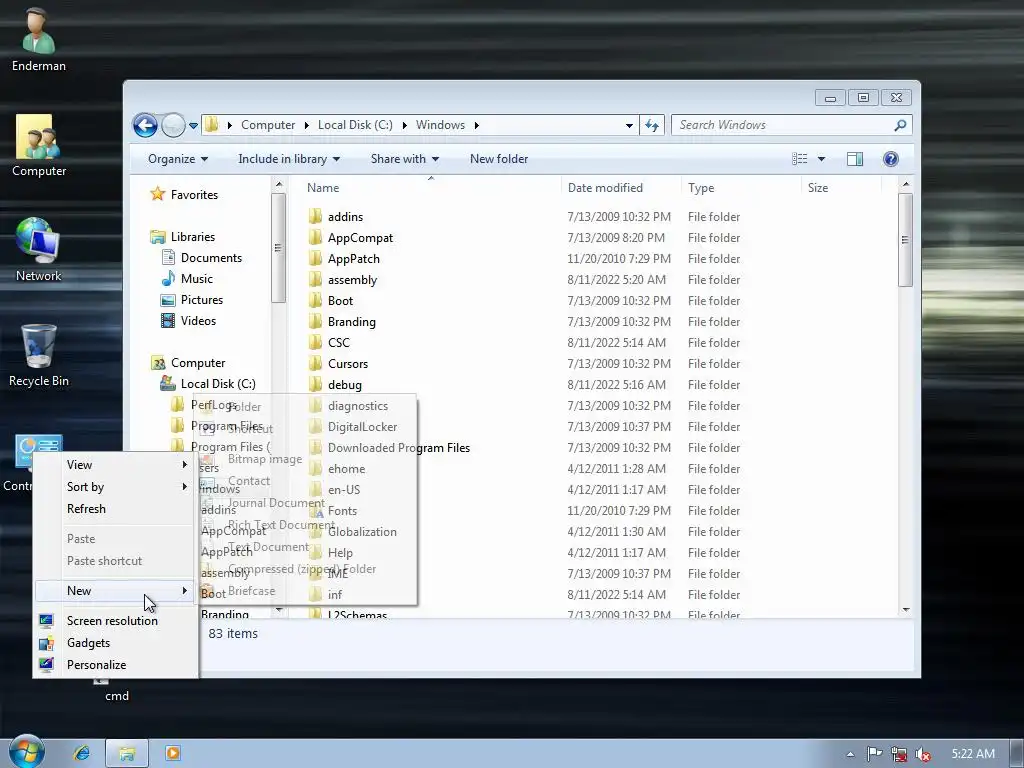Screen dimensions: 1024x768
Task: Select the Computer desktop icon
Action: coord(39,145)
